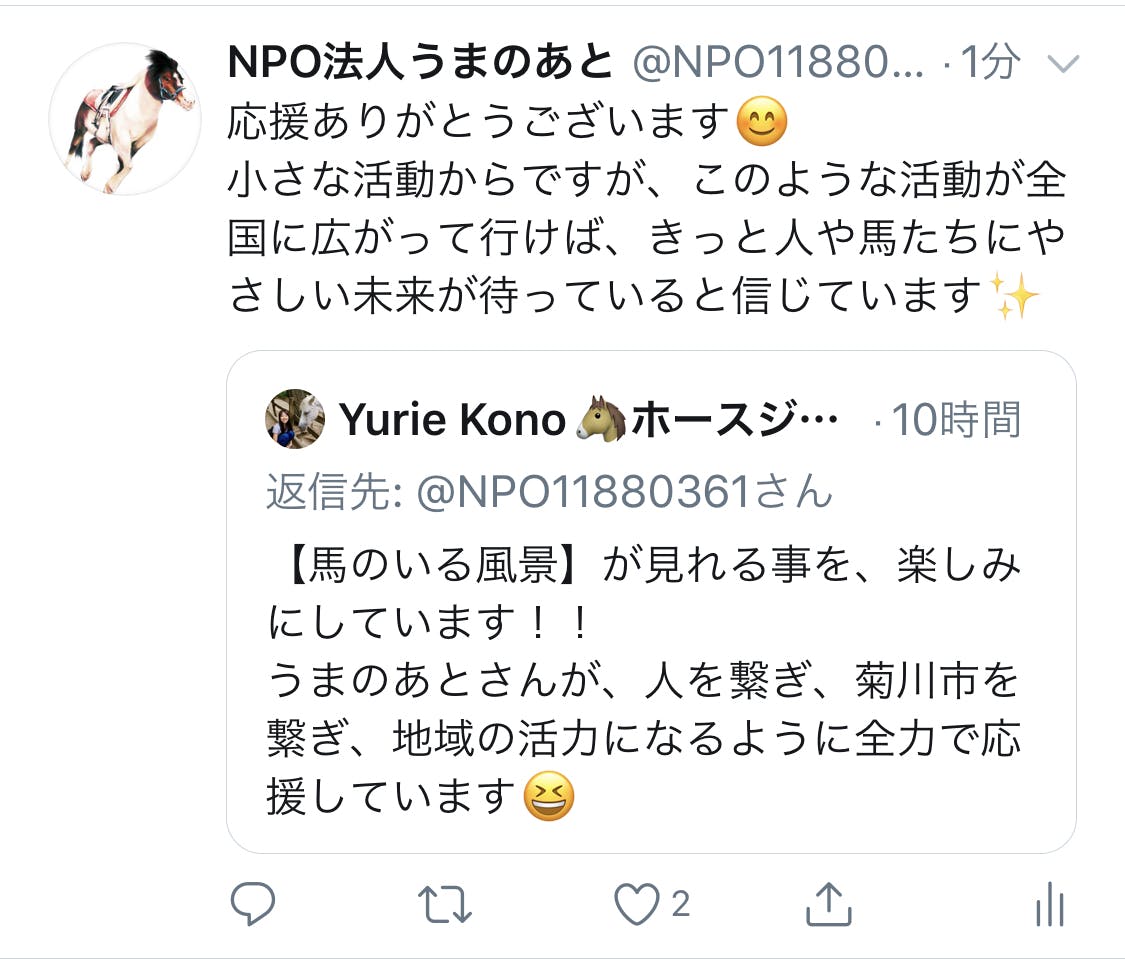Open Yurie Kono's small profile picture

point(295,419)
